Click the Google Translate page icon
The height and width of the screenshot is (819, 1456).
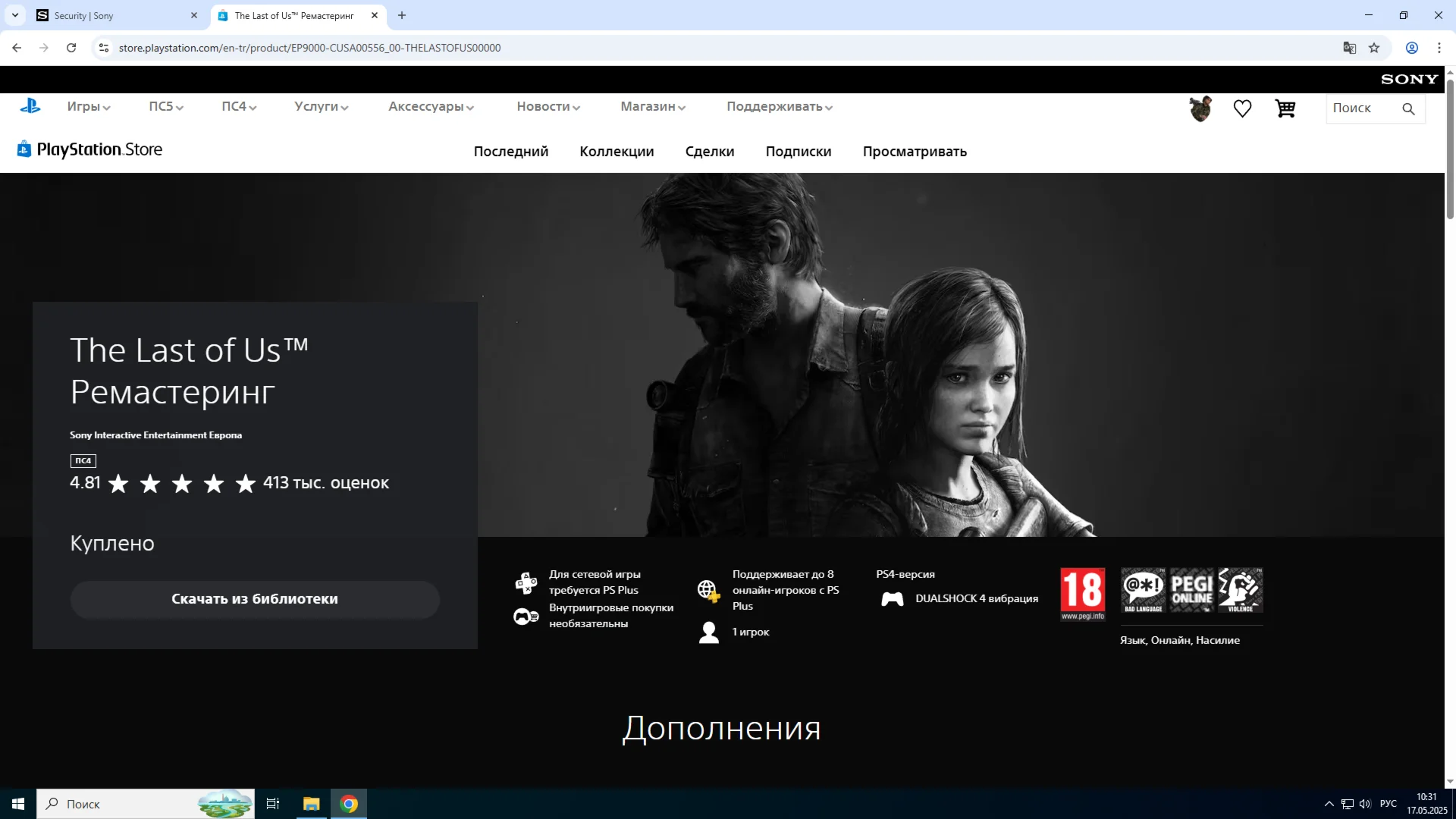(x=1349, y=48)
